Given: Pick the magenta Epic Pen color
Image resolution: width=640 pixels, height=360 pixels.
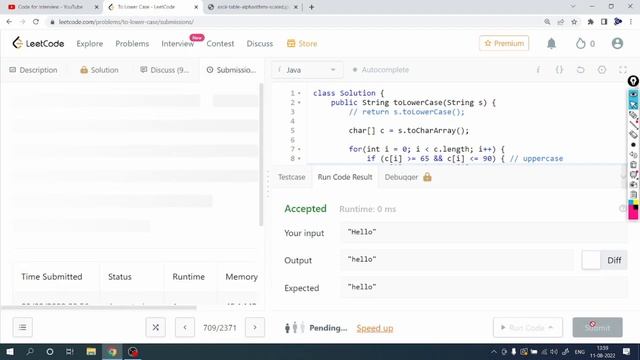Looking at the screenshot, I should pos(633,212).
